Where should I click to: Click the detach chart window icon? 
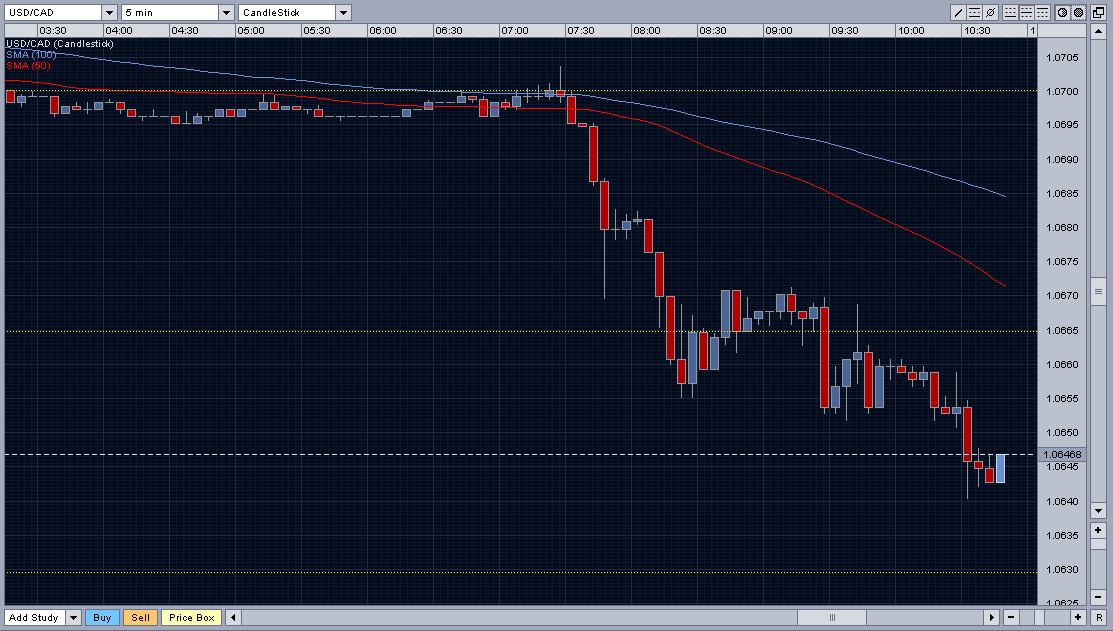pos(1098,12)
